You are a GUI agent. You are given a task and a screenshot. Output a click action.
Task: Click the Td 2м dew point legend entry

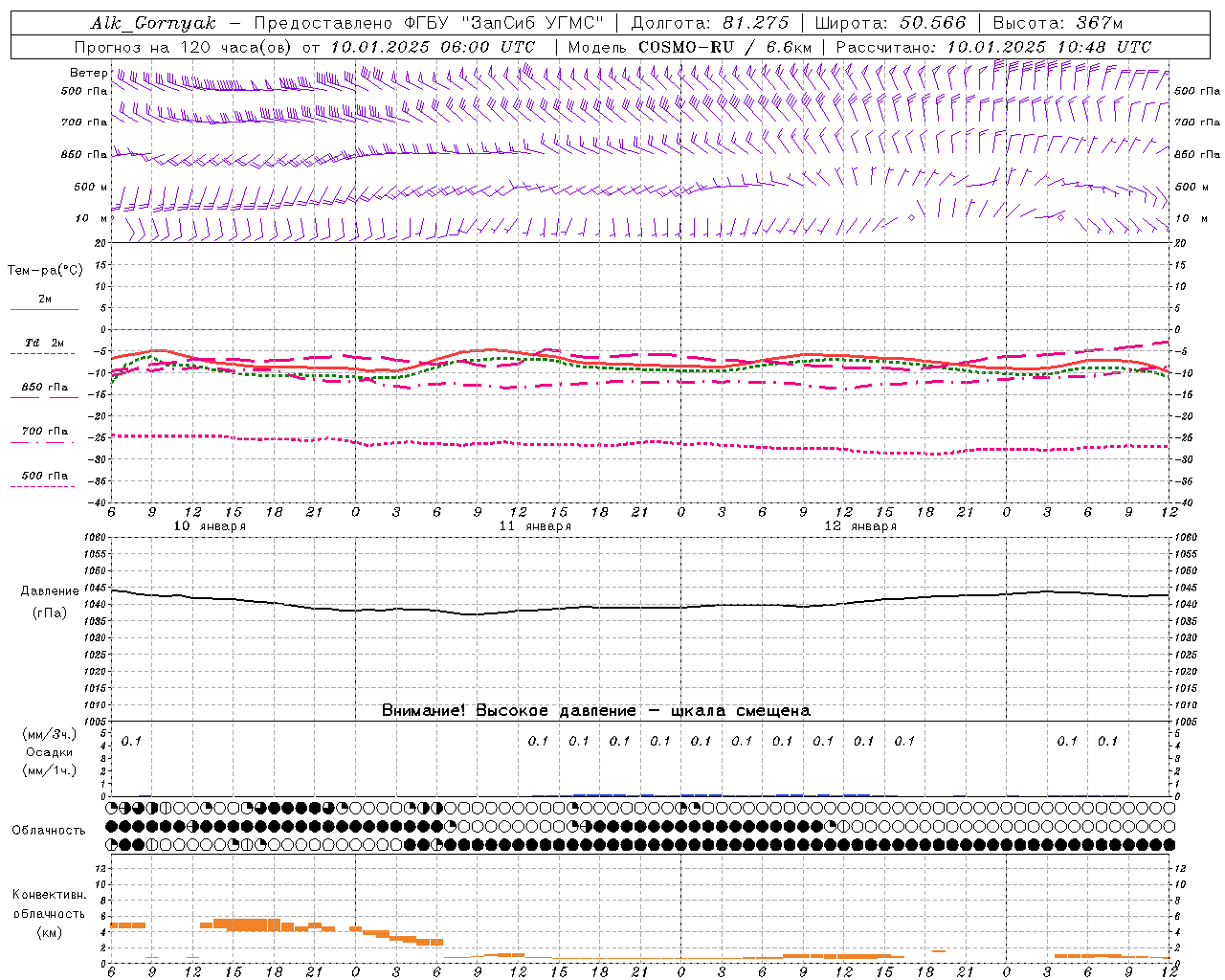tap(45, 343)
